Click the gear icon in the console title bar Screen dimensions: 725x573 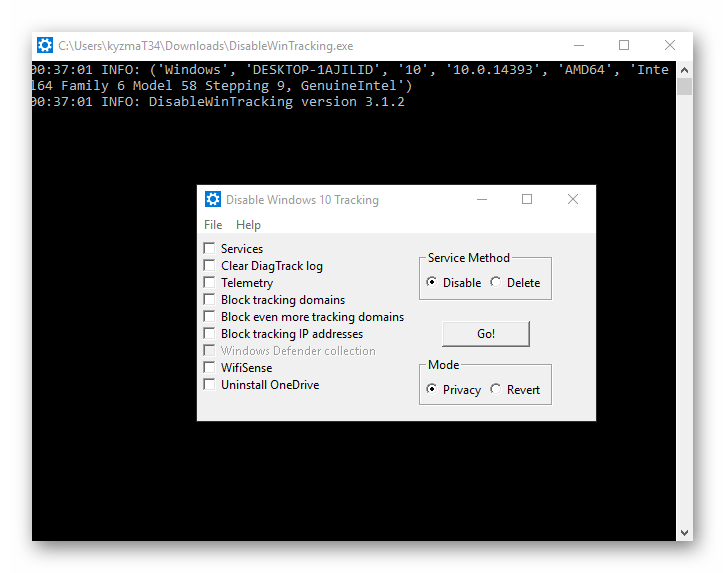[x=45, y=45]
